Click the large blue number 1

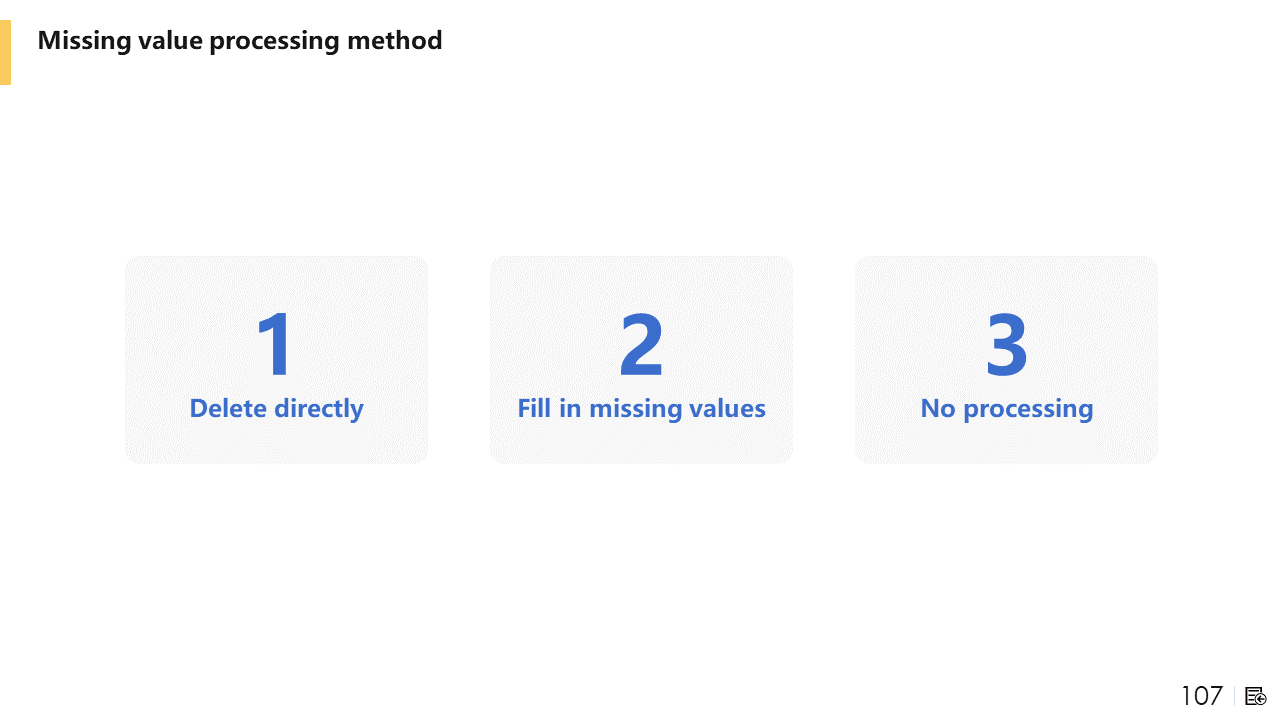point(276,345)
